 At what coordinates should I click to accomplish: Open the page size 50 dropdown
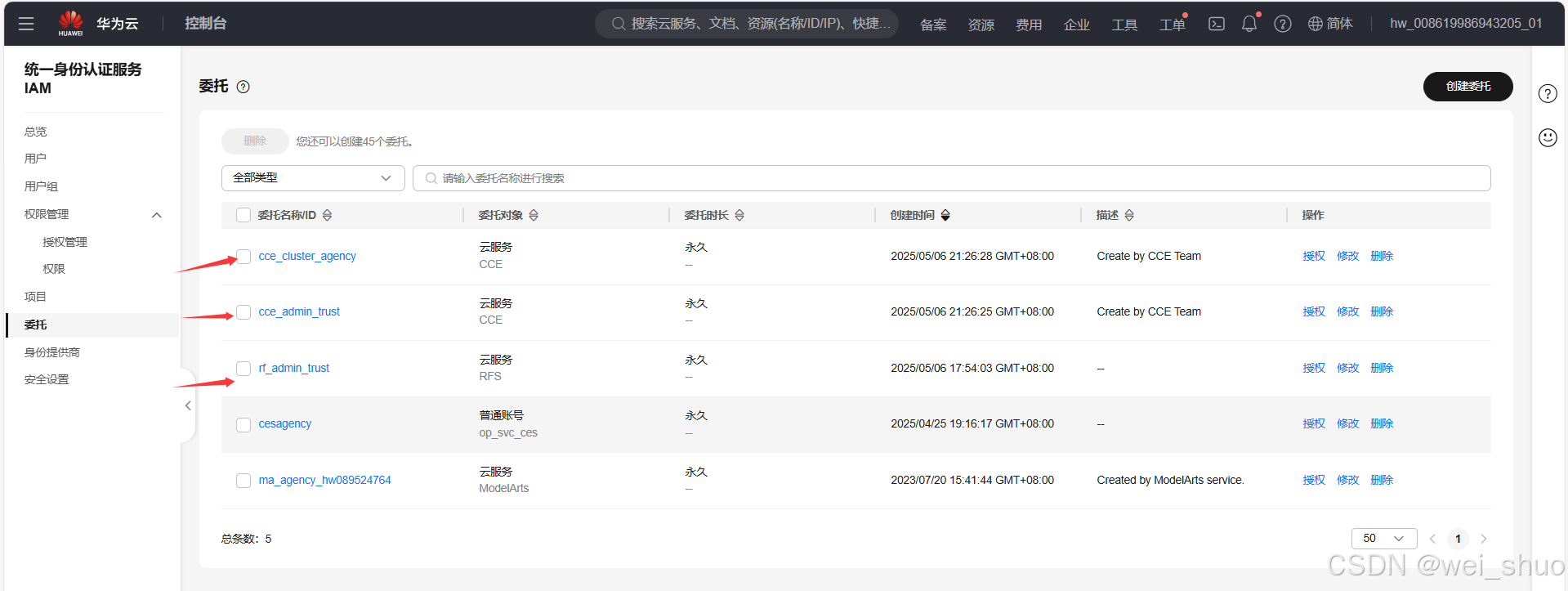point(1384,539)
